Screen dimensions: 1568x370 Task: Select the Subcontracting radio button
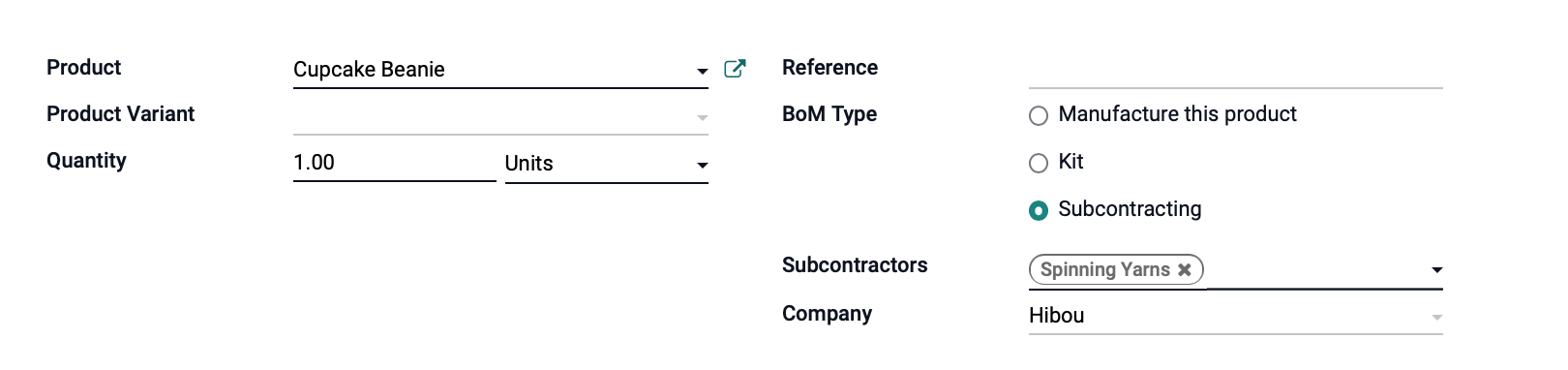[1039, 210]
